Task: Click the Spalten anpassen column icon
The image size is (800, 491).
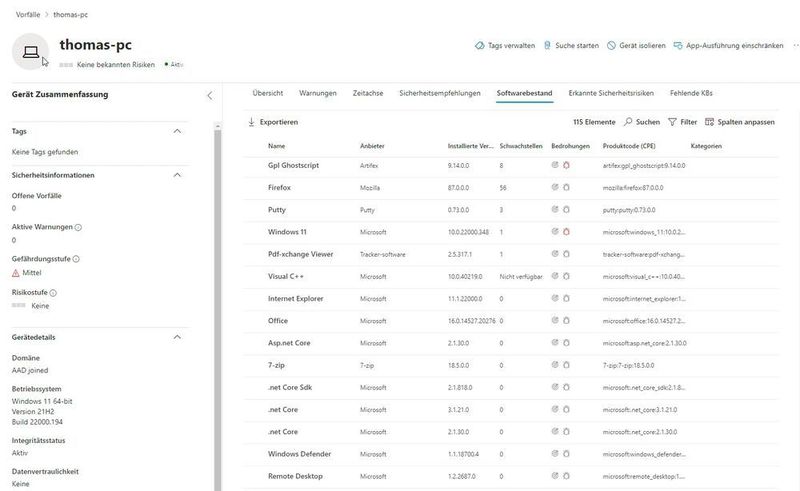Action: pos(709,122)
